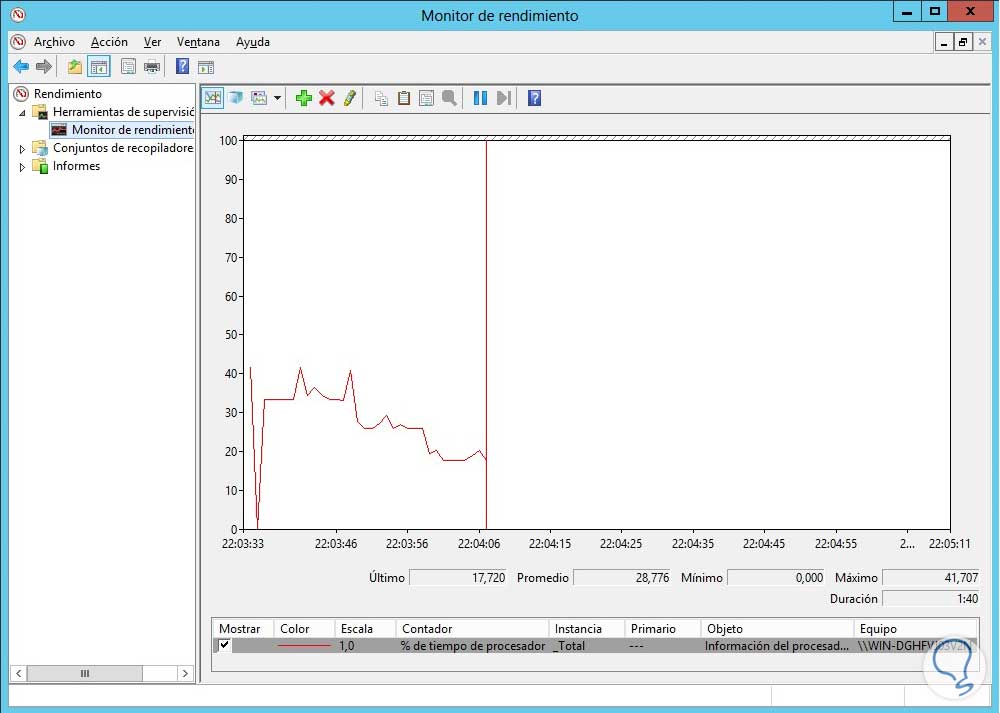This screenshot has height=713, width=1000.
Task: Open graph properties icon in the graph toolbar
Action: (426, 98)
